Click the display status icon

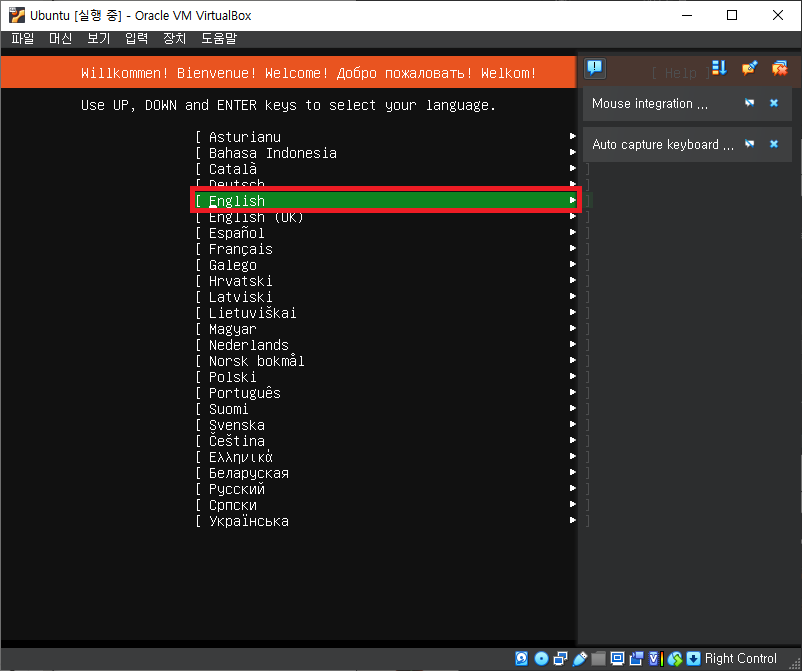pos(617,658)
